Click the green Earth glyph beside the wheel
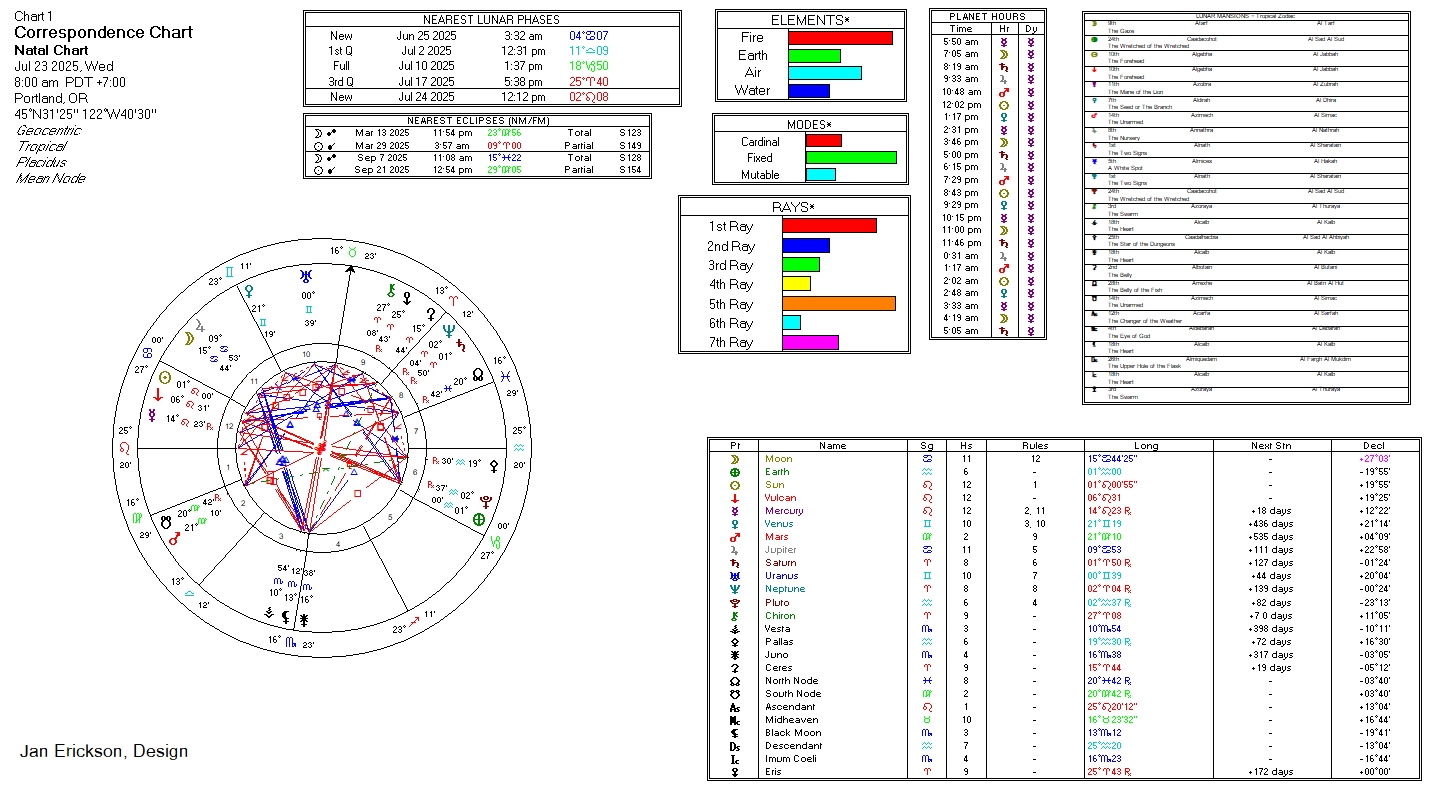Viewport: 1437px width, 789px height. [x=479, y=520]
